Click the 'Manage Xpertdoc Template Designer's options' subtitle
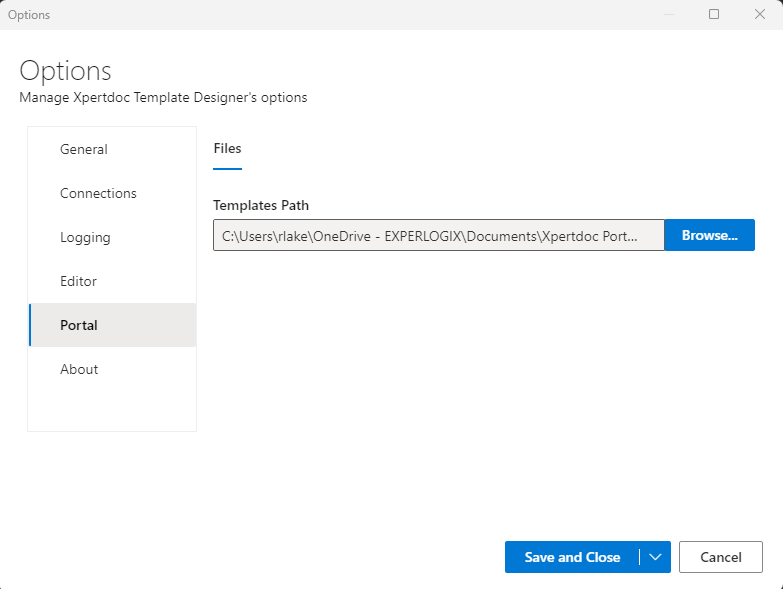Image resolution: width=783 pixels, height=589 pixels. point(163,97)
